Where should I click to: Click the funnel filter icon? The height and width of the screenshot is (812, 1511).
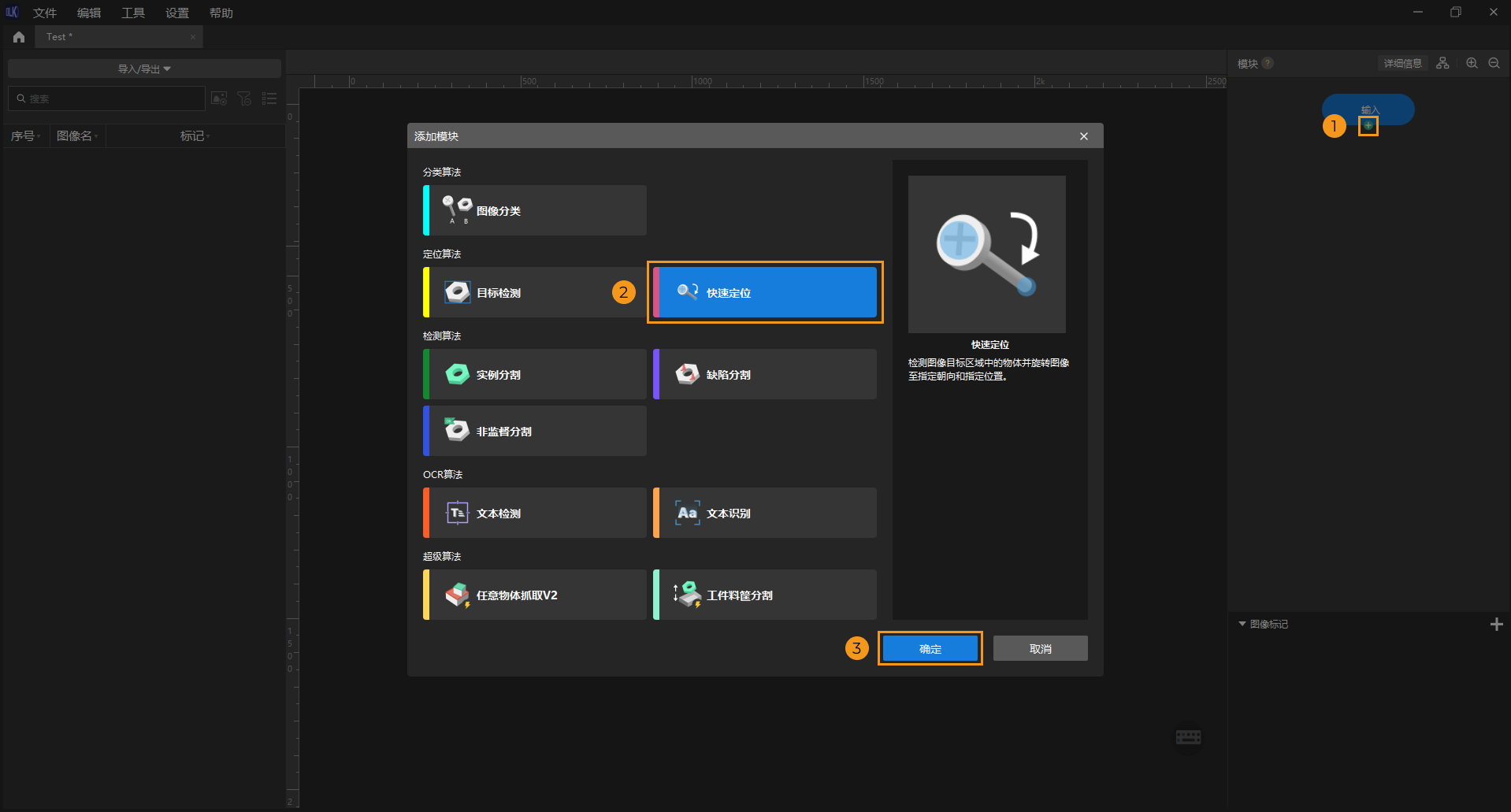(x=244, y=98)
